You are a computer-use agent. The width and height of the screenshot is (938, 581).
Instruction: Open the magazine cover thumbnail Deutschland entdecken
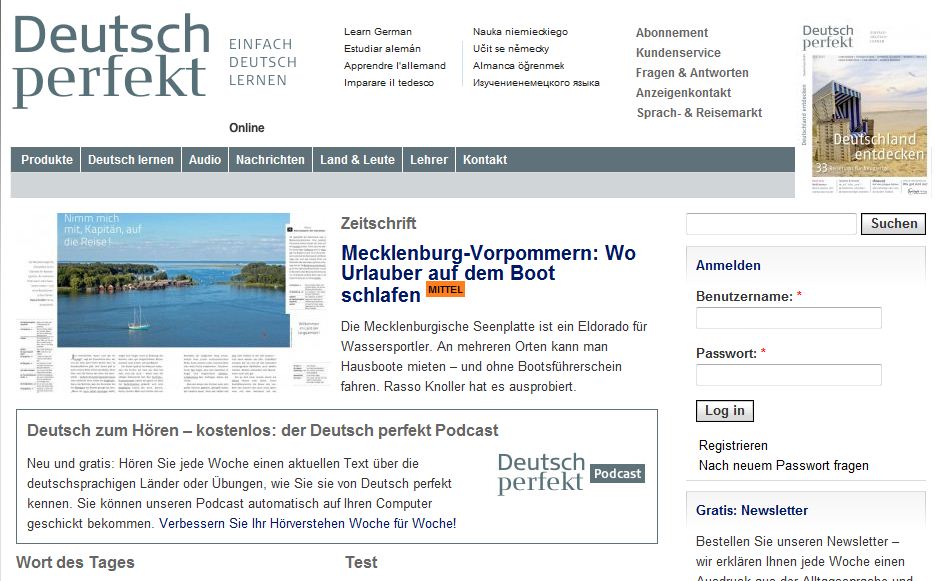pos(863,110)
